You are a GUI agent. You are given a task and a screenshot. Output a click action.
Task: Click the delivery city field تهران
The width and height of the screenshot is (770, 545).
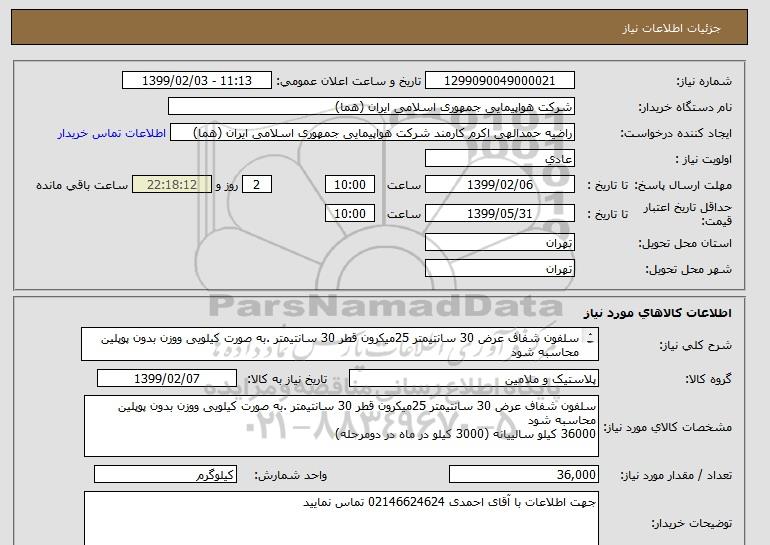coord(499,269)
